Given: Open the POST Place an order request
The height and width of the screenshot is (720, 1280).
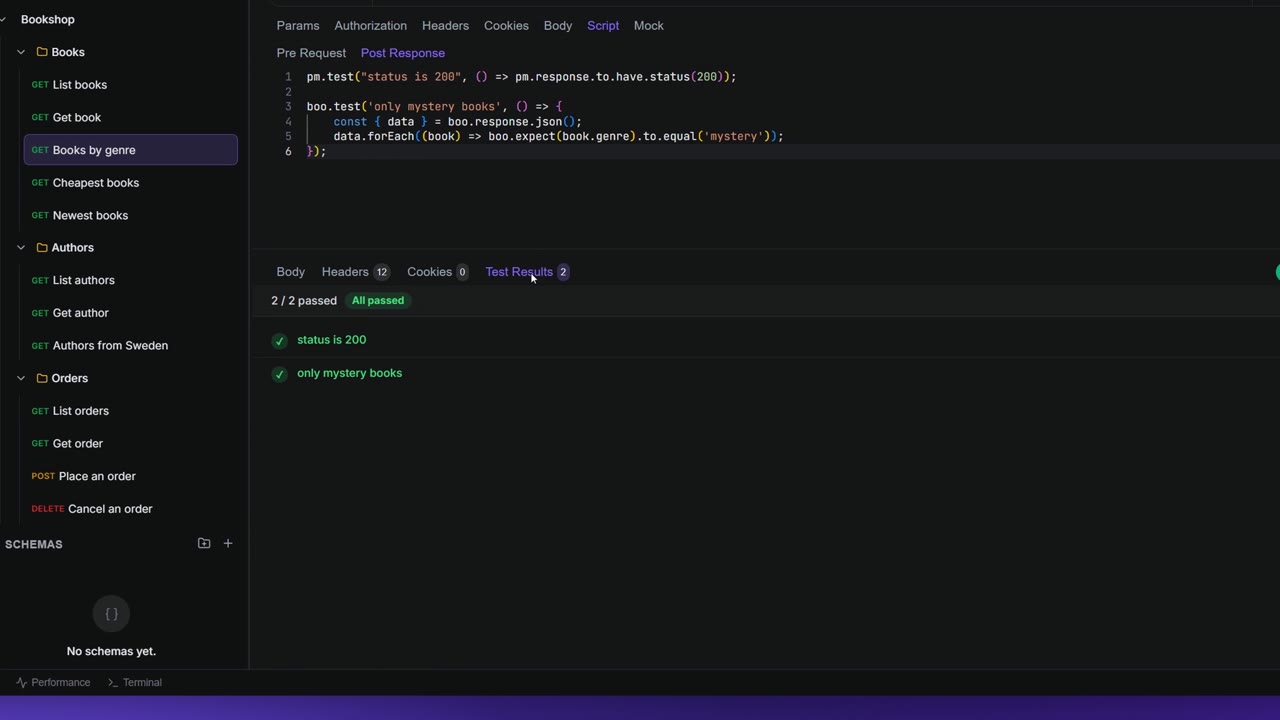Looking at the screenshot, I should [x=131, y=476].
